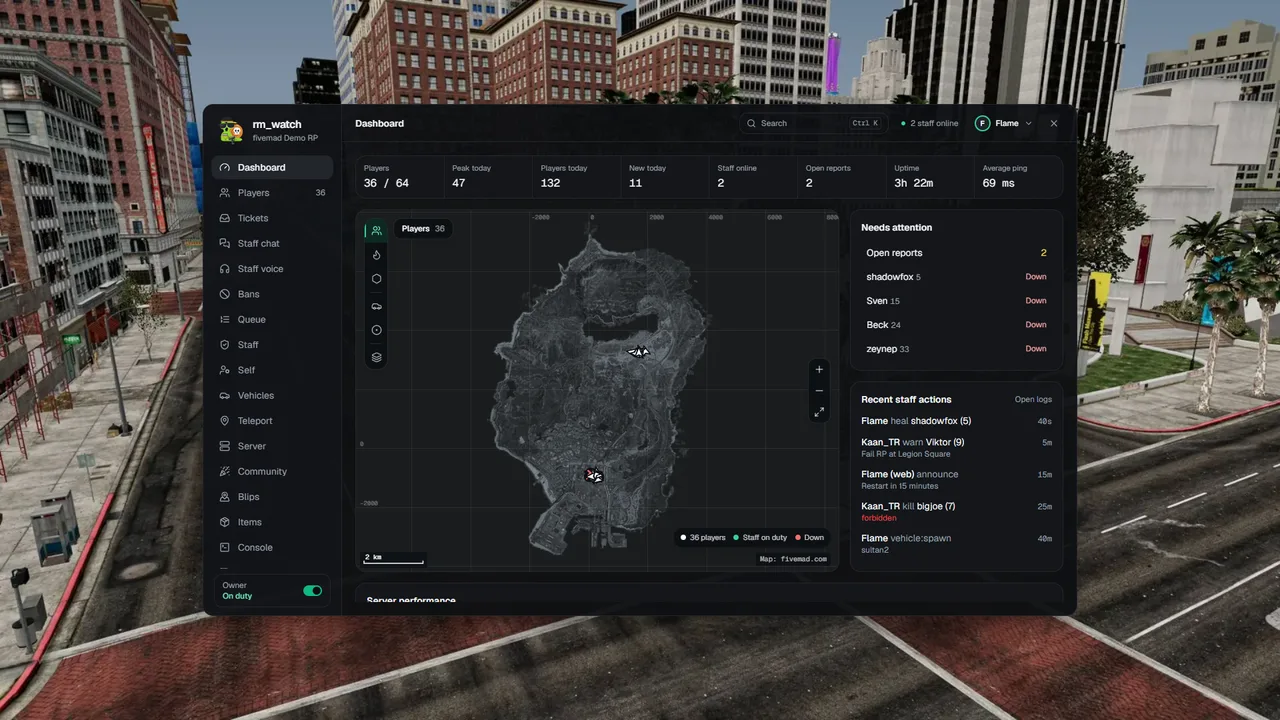Open the Queue page
This screenshot has width=1280, height=720.
click(273, 320)
